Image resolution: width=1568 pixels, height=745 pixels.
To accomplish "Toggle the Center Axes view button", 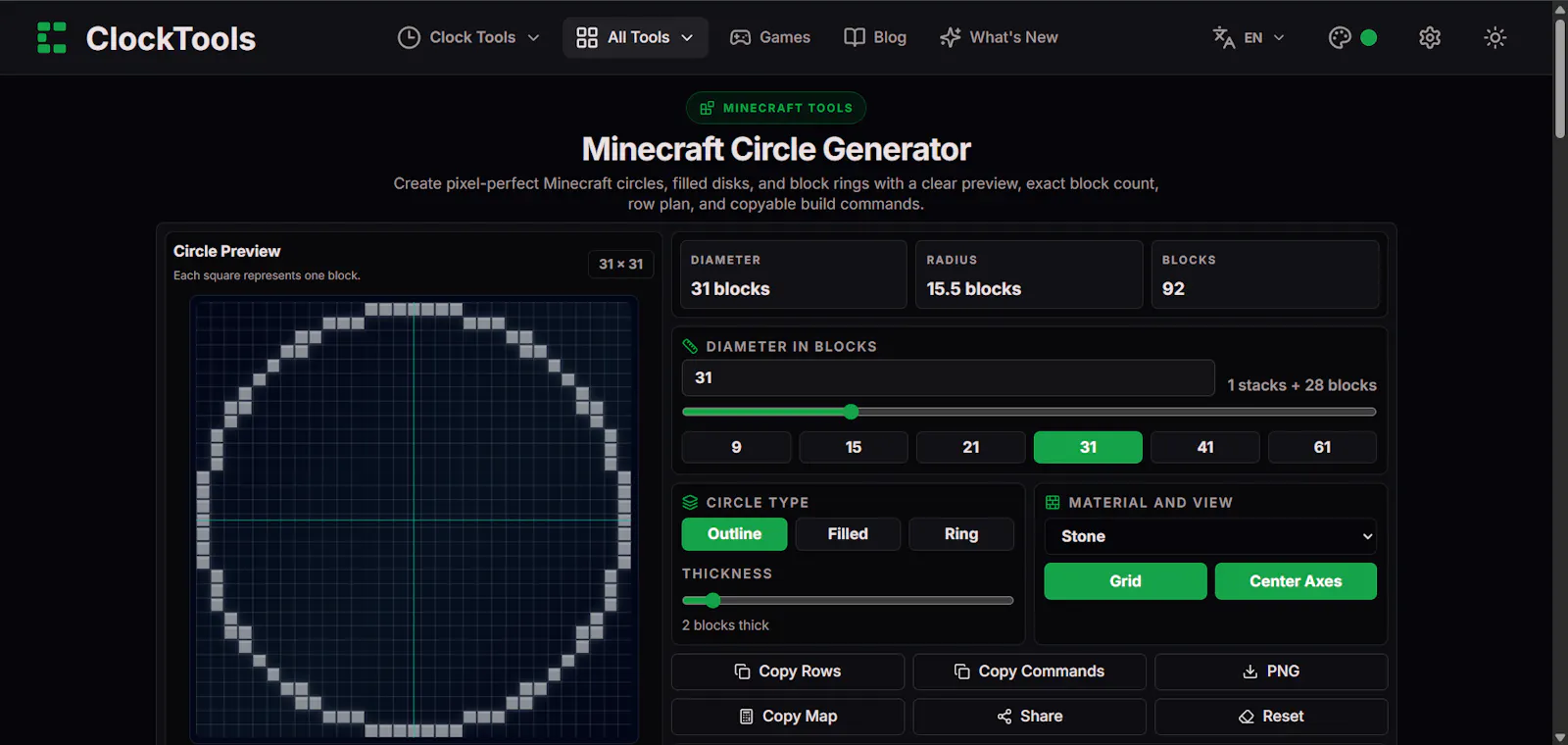I will click(1296, 581).
